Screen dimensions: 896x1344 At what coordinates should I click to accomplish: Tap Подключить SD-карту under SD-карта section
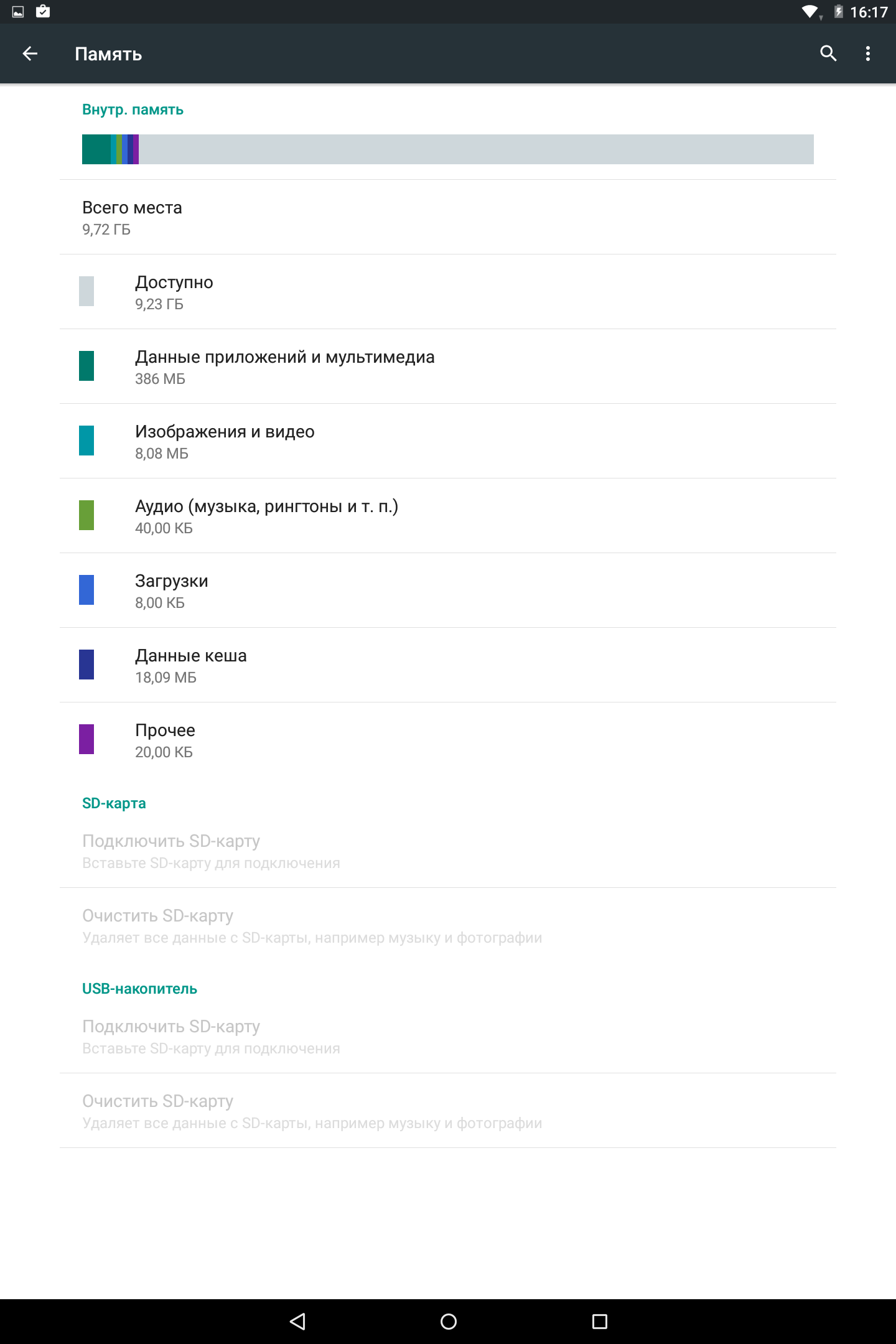click(x=448, y=851)
